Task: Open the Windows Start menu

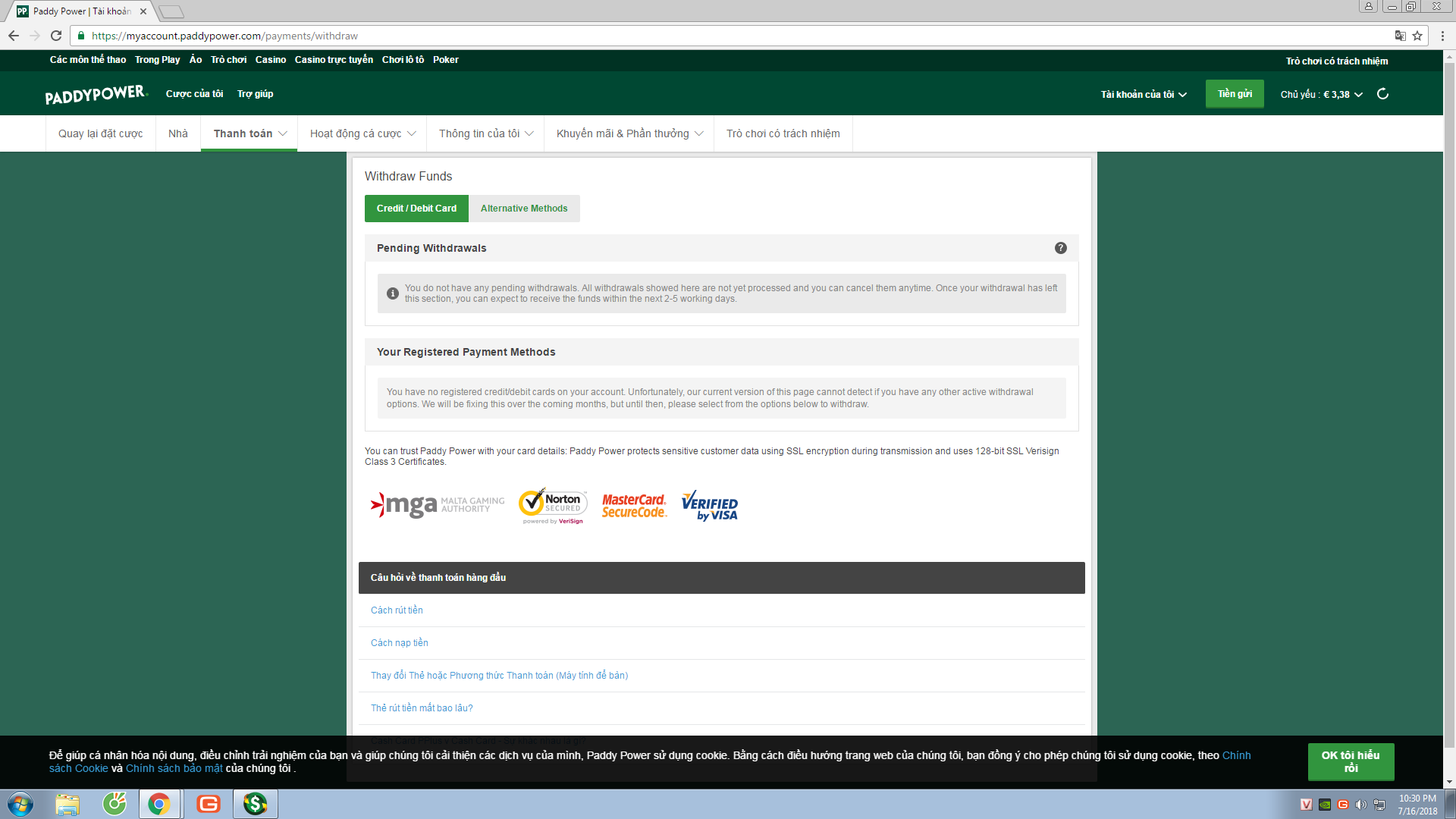Action: (20, 804)
